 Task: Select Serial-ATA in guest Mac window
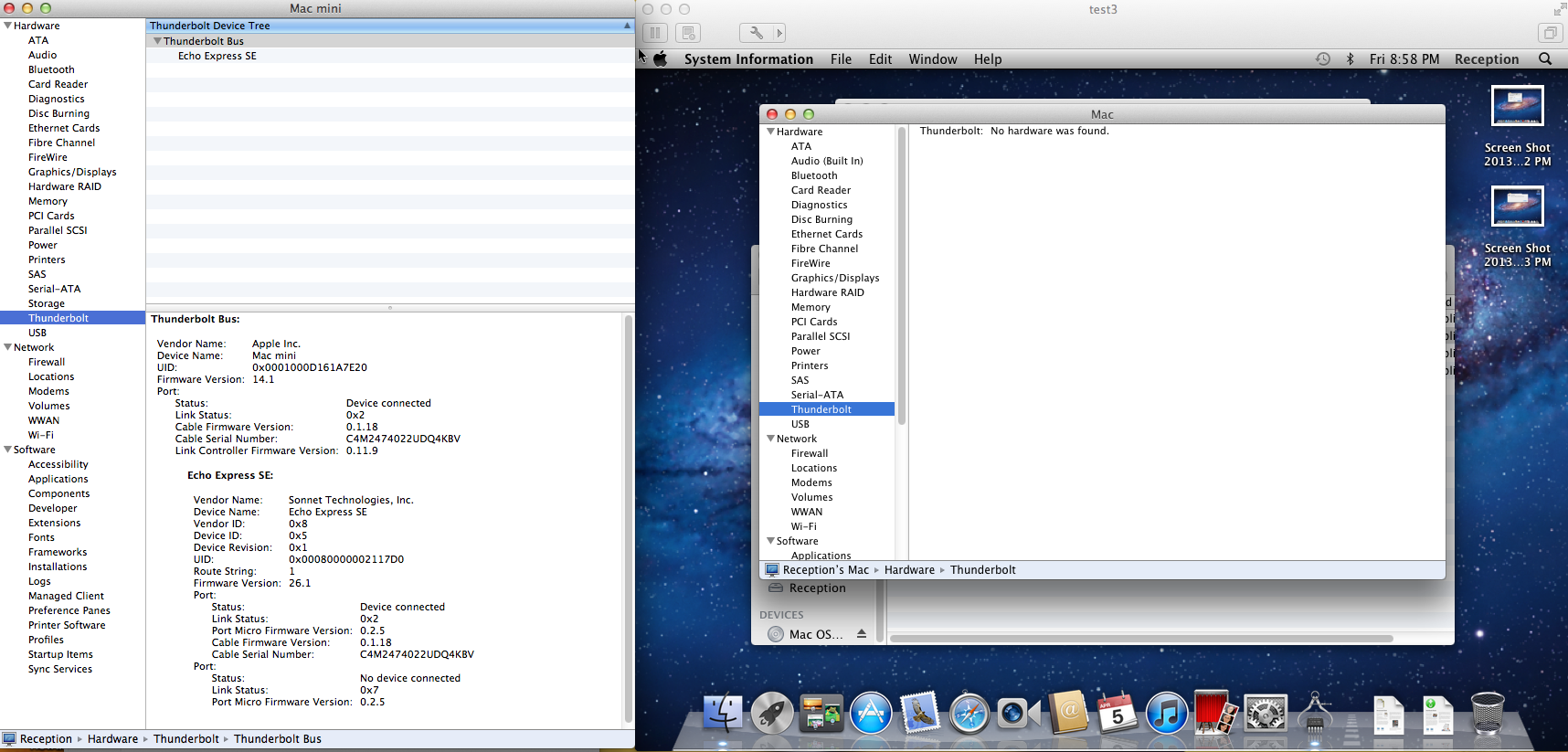pyautogui.click(x=818, y=395)
